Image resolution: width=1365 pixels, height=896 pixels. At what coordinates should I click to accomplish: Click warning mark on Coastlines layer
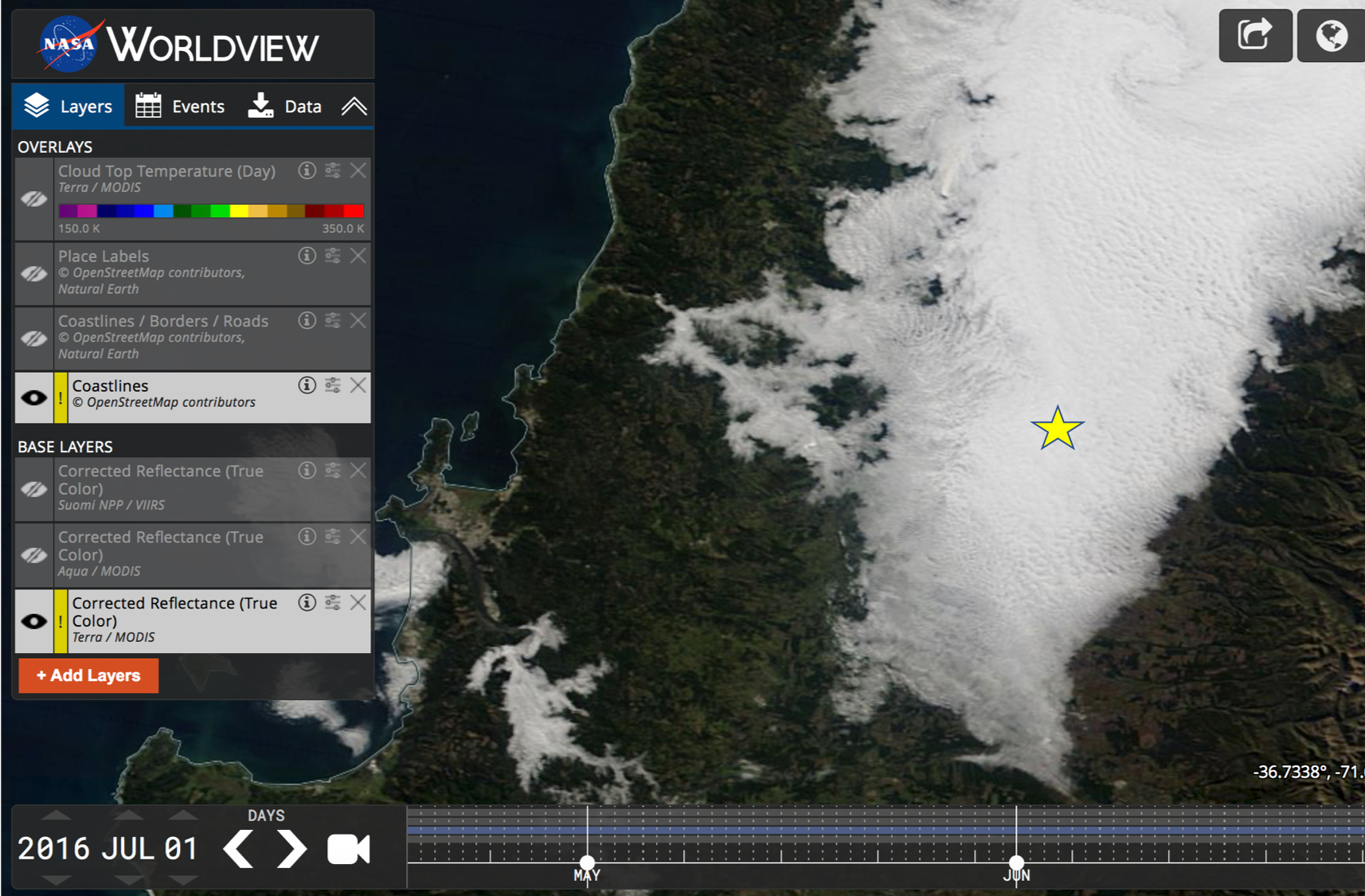pos(61,397)
